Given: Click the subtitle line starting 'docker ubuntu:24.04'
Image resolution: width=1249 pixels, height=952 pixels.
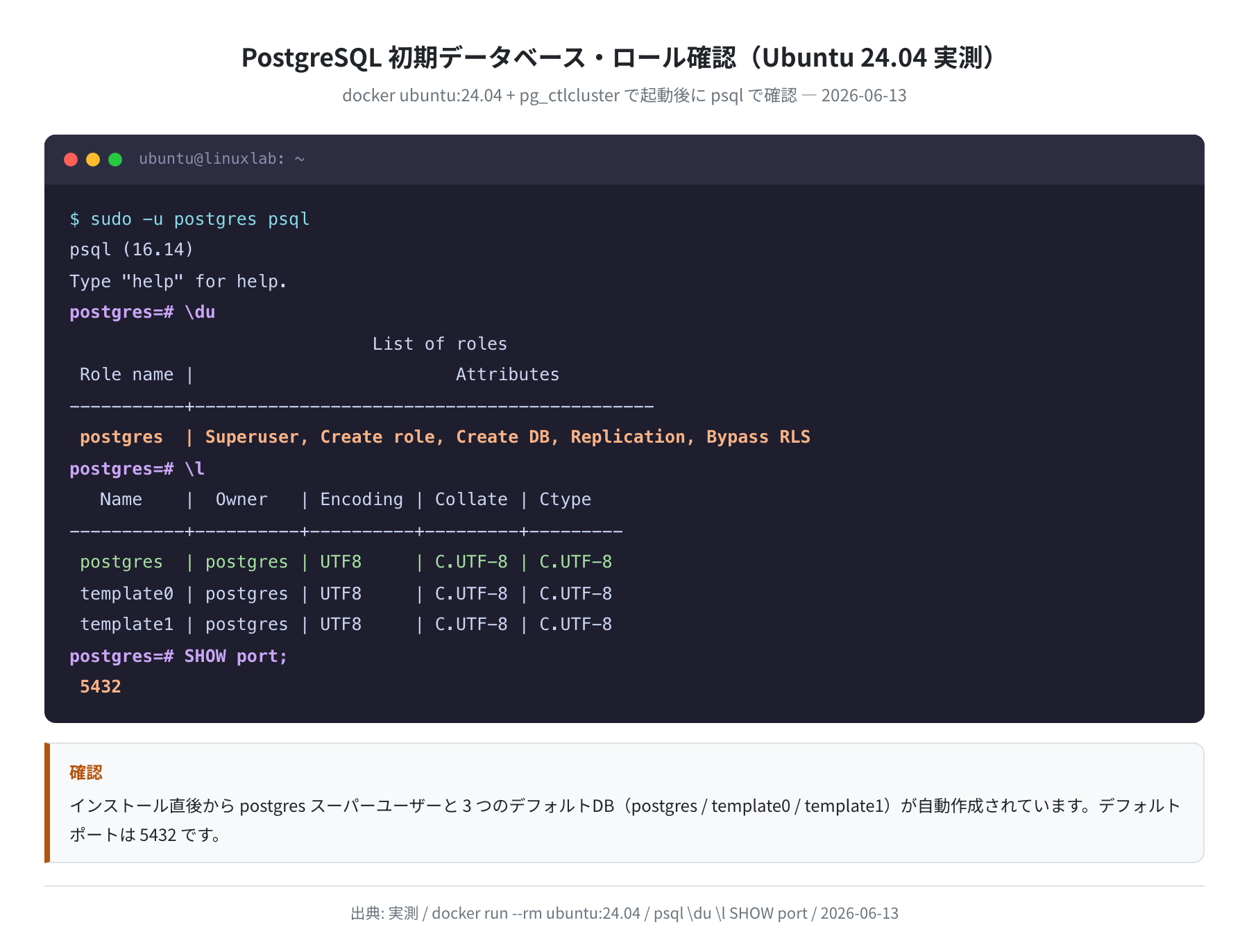Looking at the screenshot, I should [x=624, y=95].
